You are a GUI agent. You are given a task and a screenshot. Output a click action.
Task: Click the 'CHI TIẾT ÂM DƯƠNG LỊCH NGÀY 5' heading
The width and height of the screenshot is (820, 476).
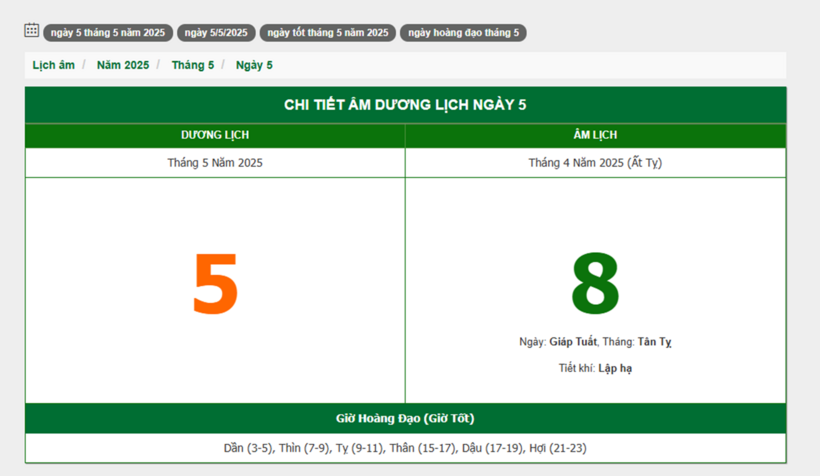click(x=405, y=105)
